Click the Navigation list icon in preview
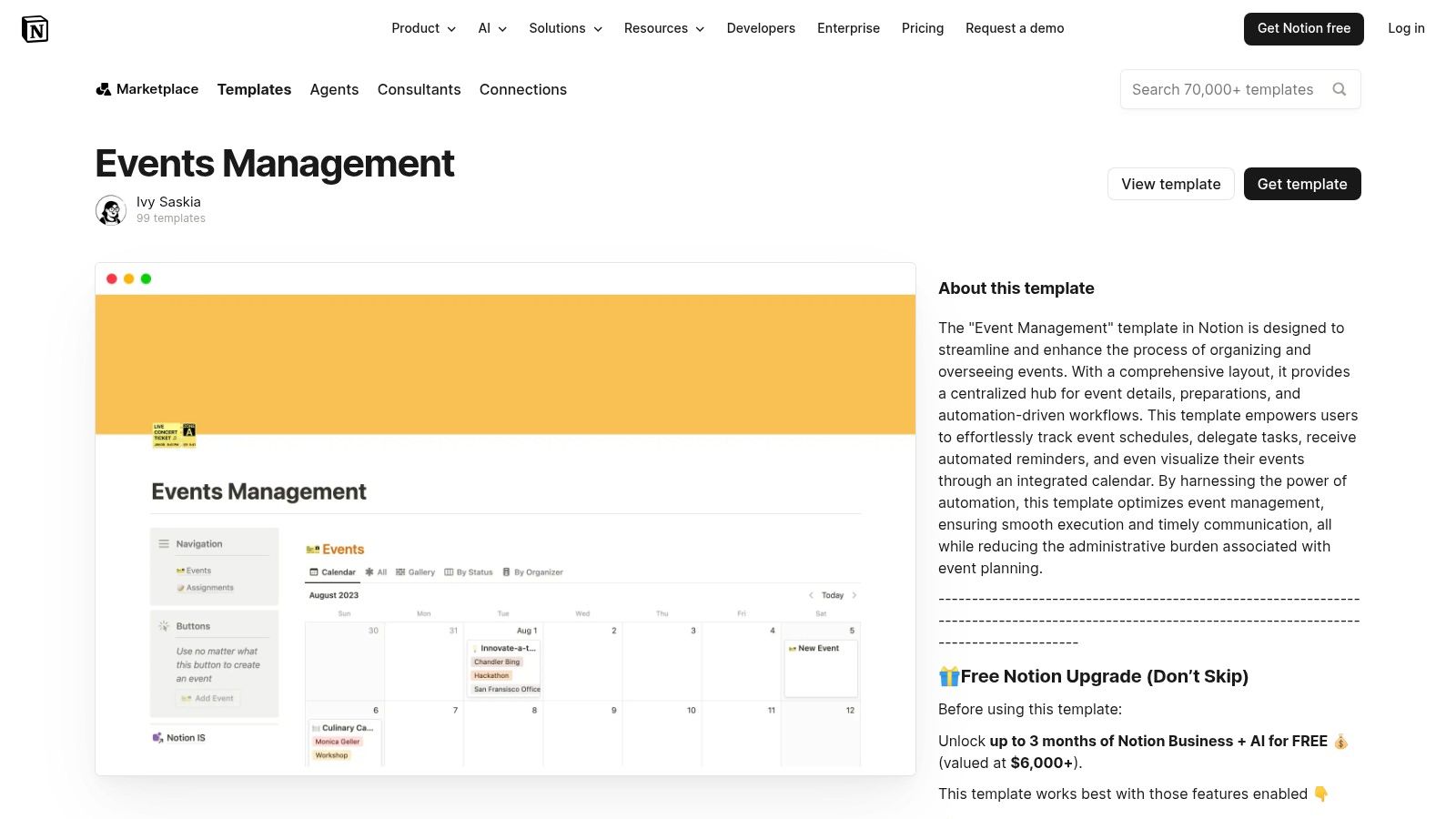 click(164, 543)
